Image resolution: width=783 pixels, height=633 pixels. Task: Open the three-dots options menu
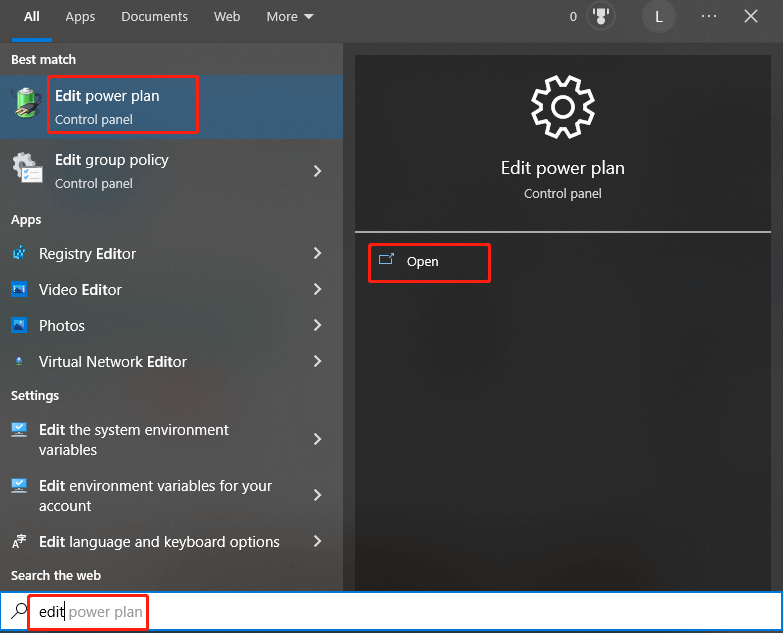(709, 16)
